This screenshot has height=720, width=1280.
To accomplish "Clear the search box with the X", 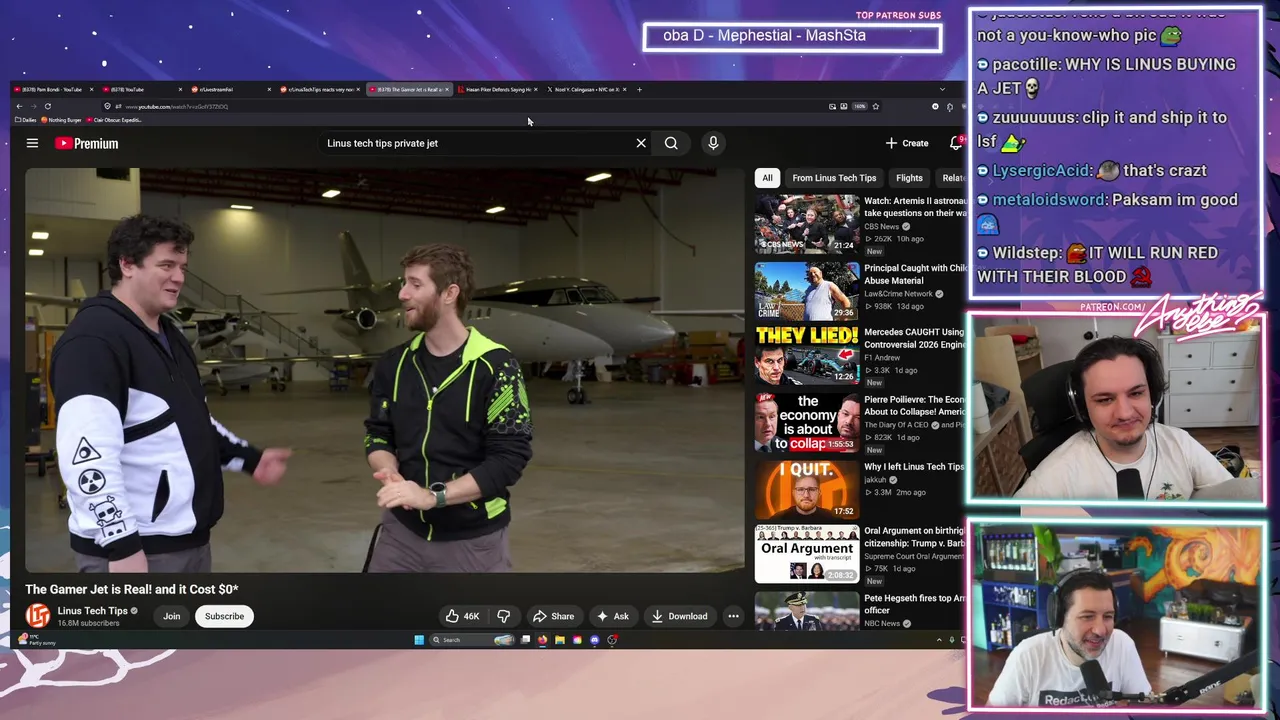I will (x=641, y=143).
